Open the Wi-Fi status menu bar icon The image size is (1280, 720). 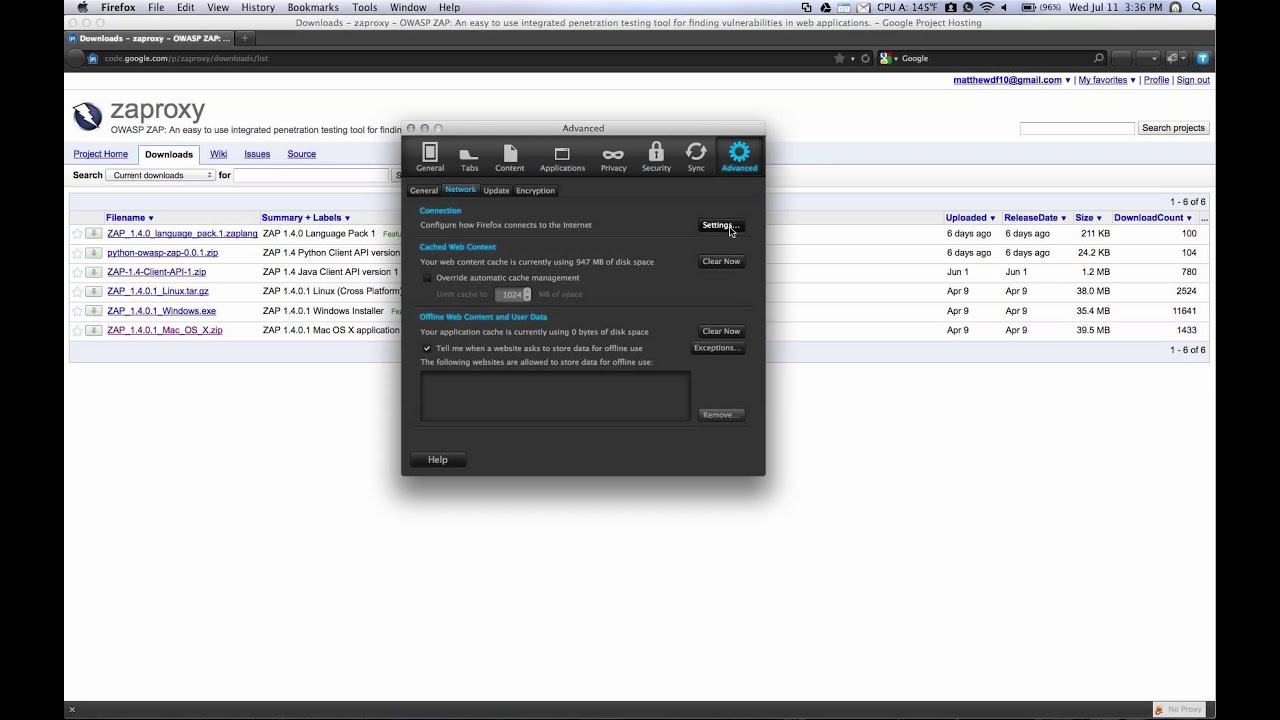[x=987, y=7]
